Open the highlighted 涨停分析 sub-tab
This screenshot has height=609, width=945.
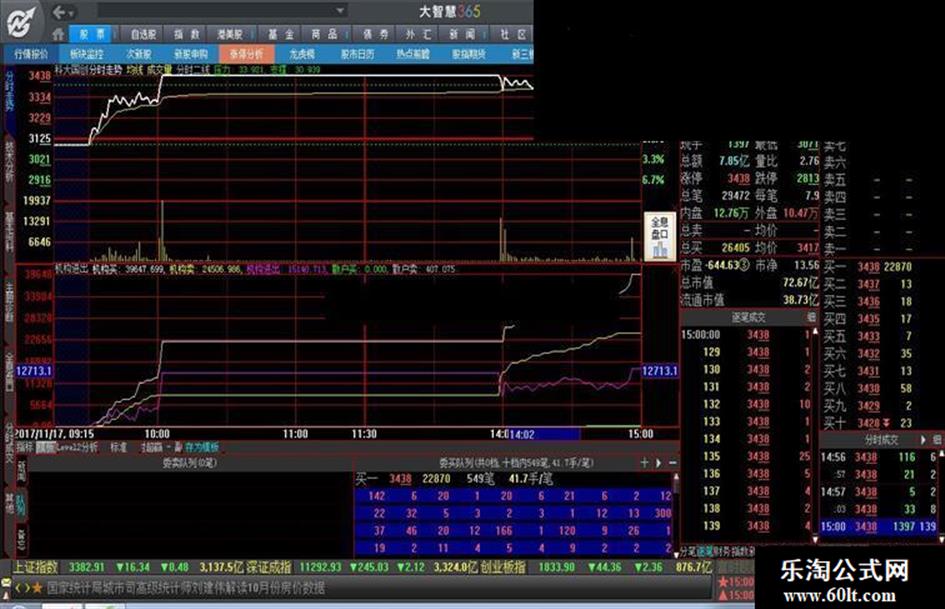tap(246, 54)
